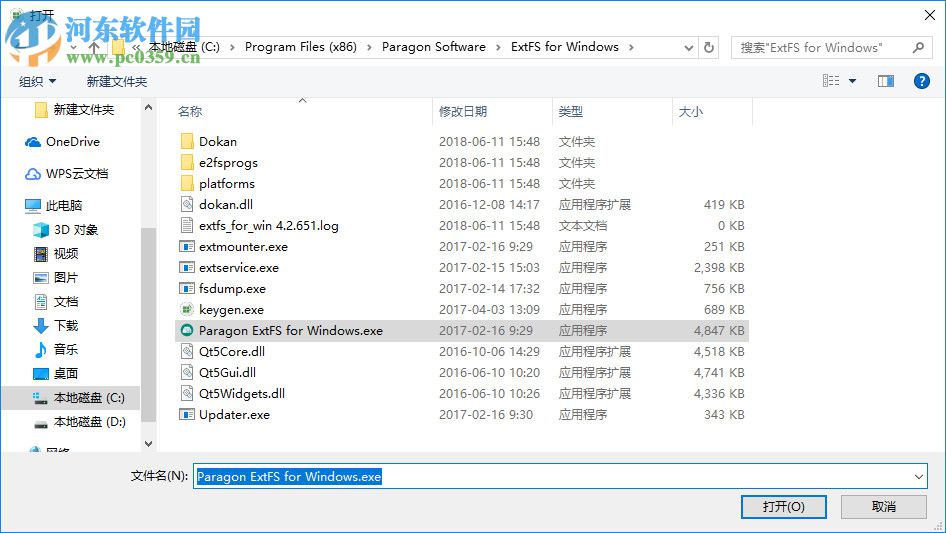Open 新建文件夹 in the sidebar
The image size is (946, 533).
click(x=74, y=110)
